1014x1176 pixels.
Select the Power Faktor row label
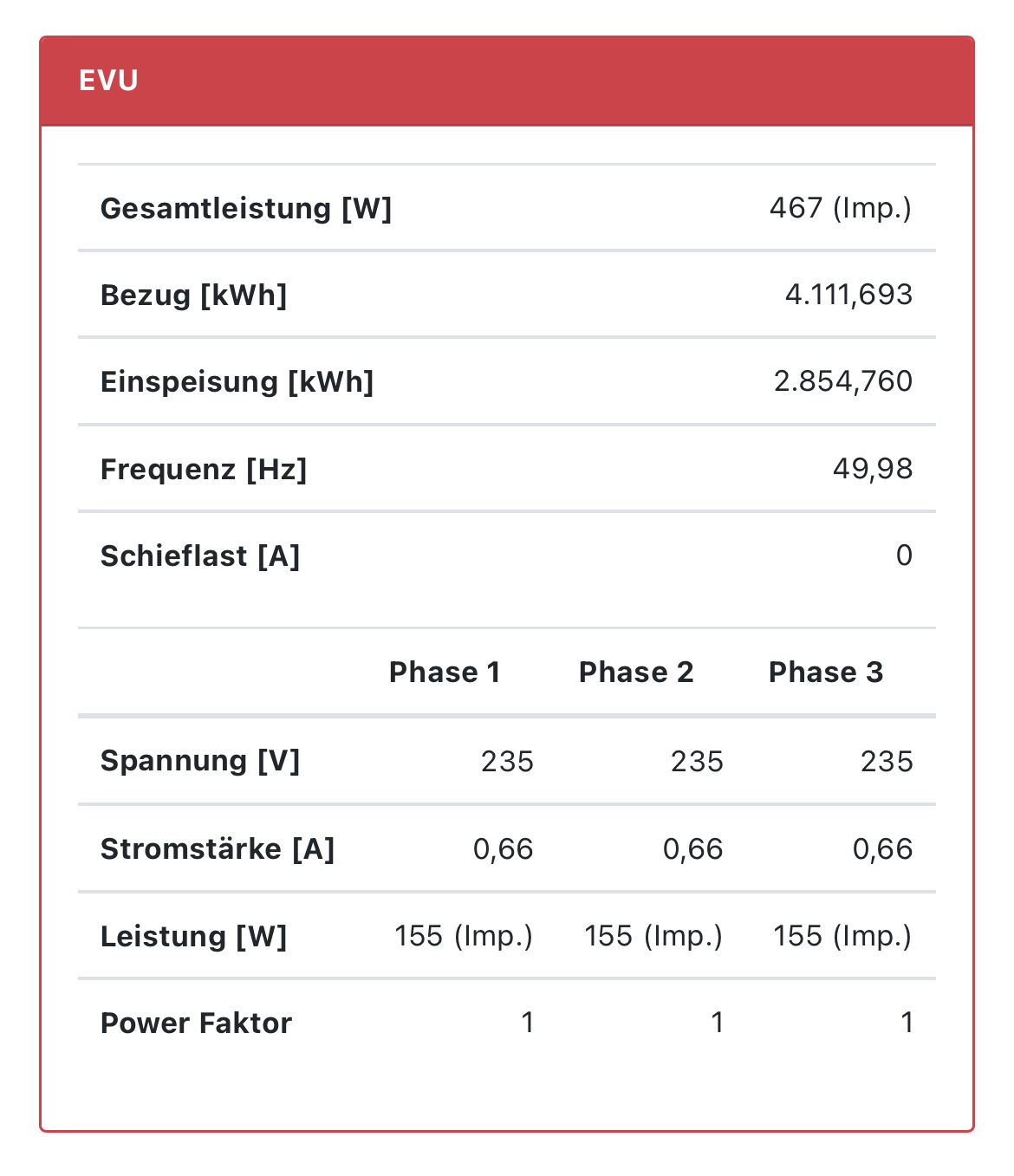point(196,1023)
